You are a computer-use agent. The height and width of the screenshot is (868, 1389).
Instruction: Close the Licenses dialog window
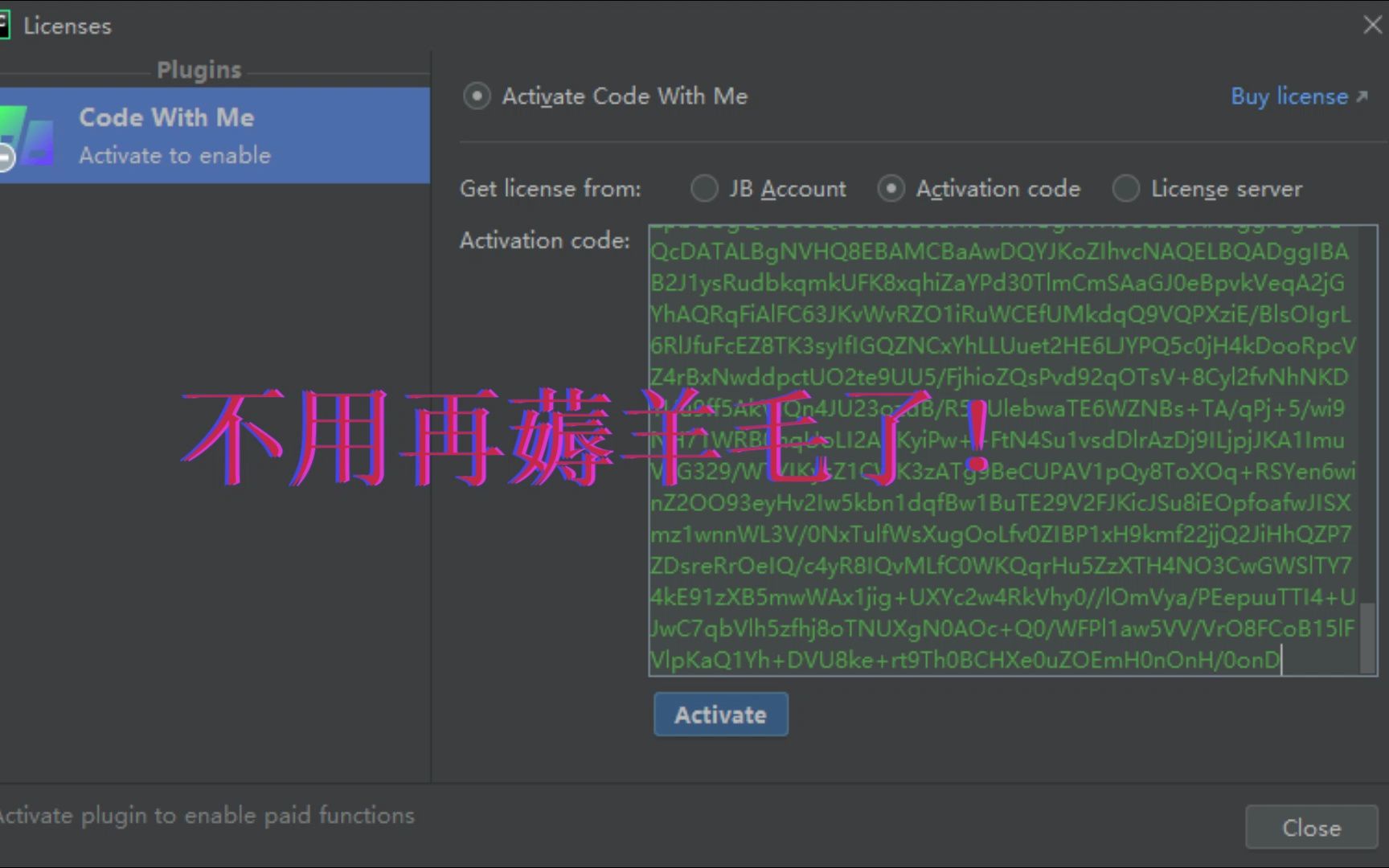click(x=1372, y=25)
